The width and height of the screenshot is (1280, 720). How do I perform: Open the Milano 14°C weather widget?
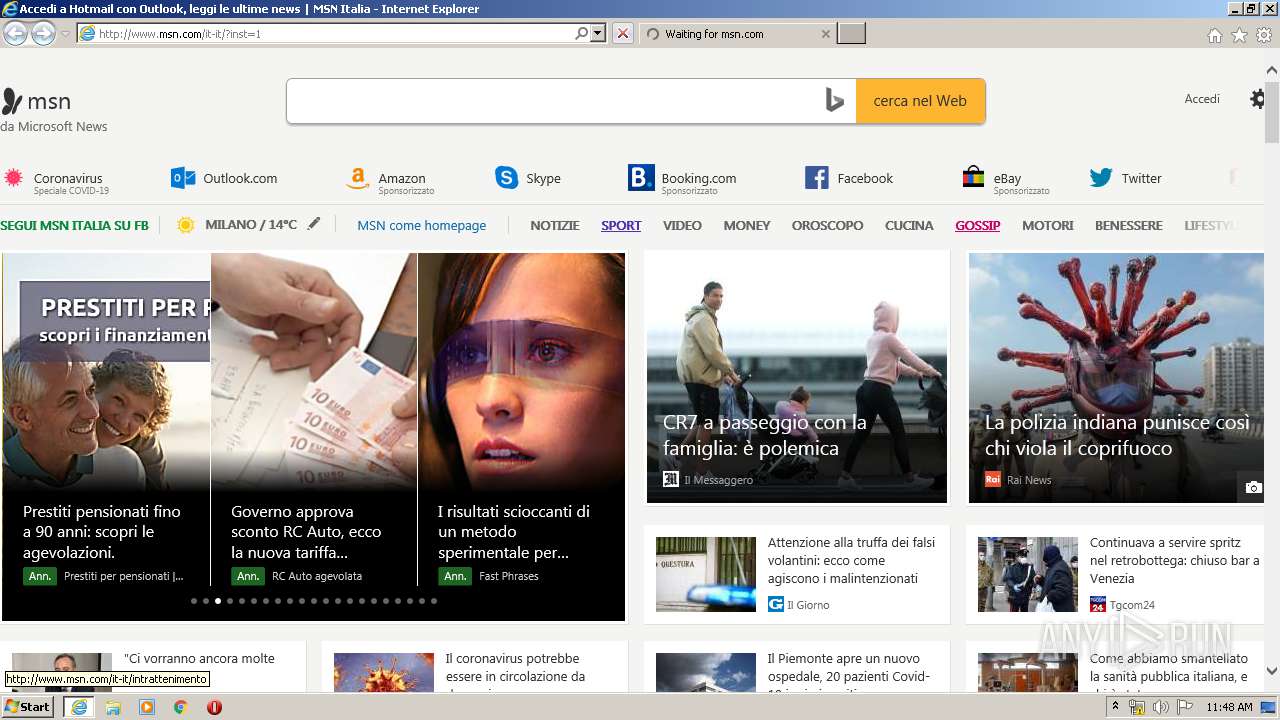236,225
